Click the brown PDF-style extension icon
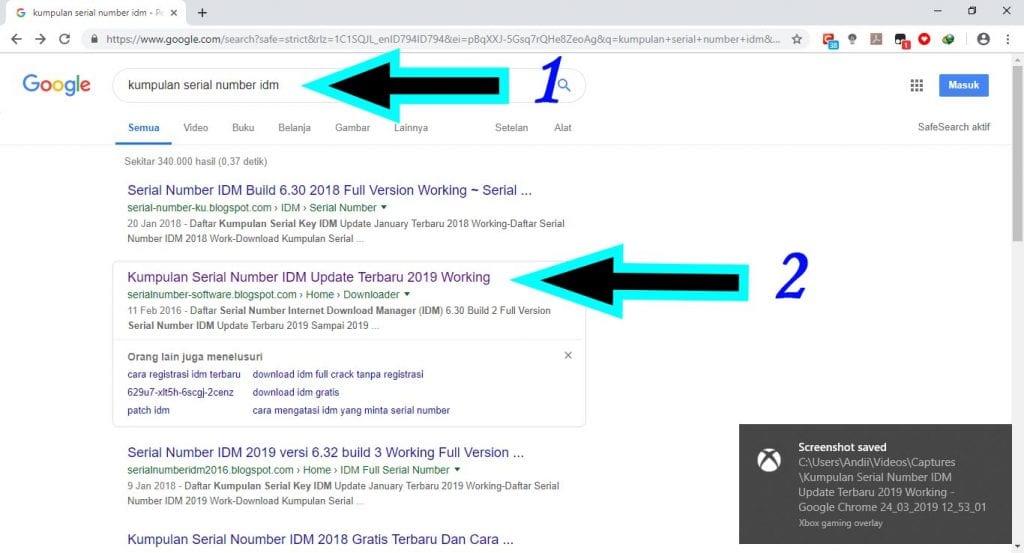 [876, 39]
